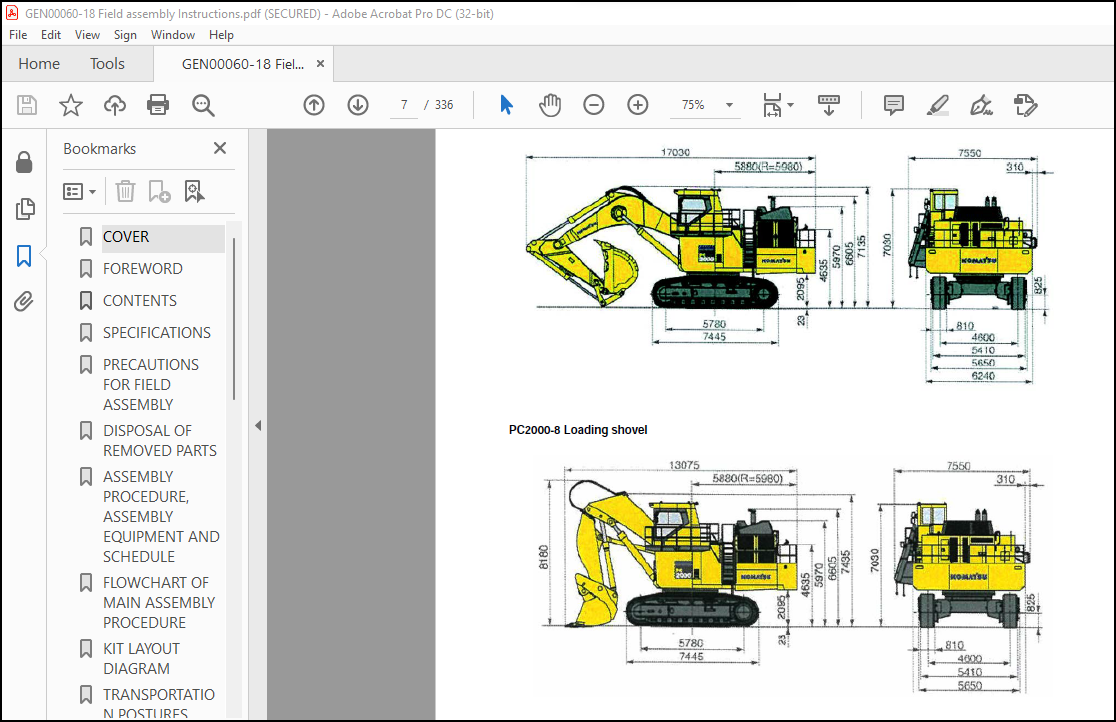The image size is (1116, 722).
Task: Click the PC2000-8 Loading shovel heading
Action: (578, 430)
